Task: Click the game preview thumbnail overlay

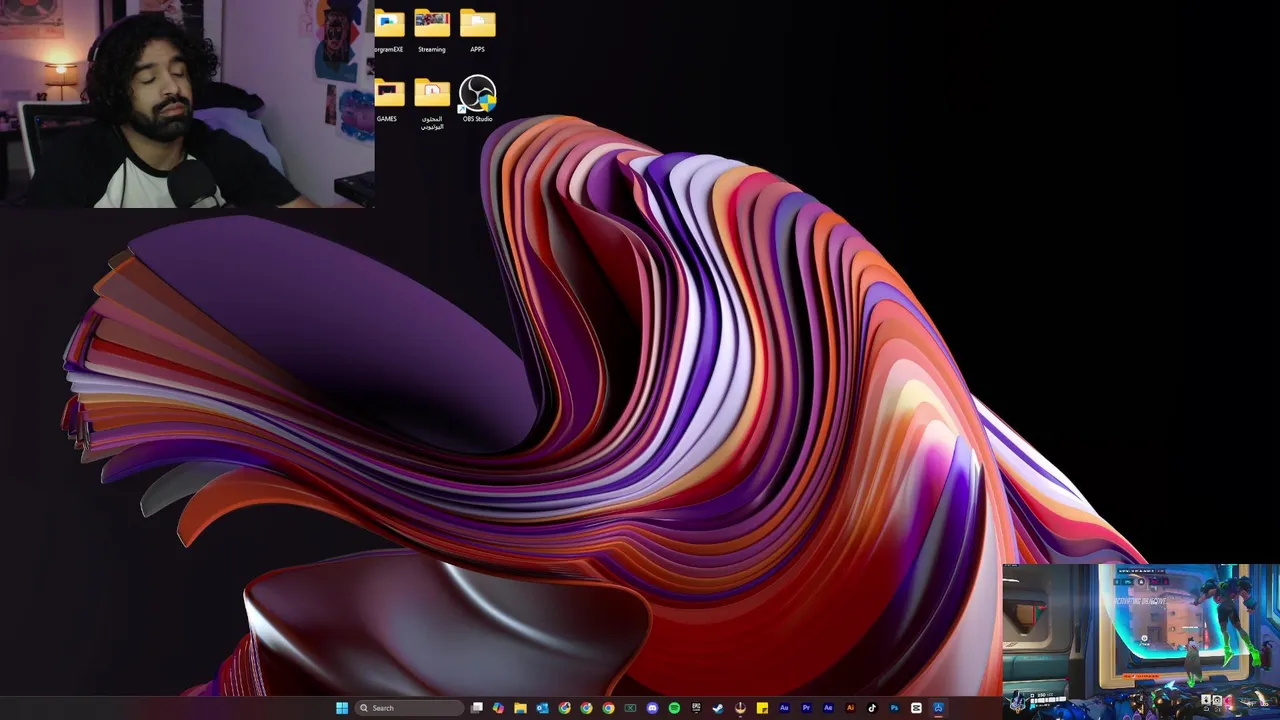Action: pyautogui.click(x=1141, y=641)
